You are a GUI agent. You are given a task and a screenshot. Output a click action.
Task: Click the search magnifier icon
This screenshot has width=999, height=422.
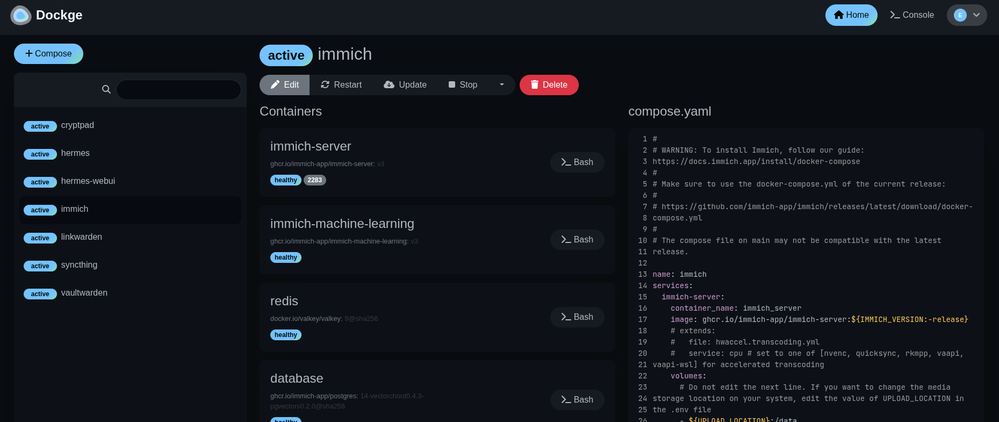(x=106, y=89)
